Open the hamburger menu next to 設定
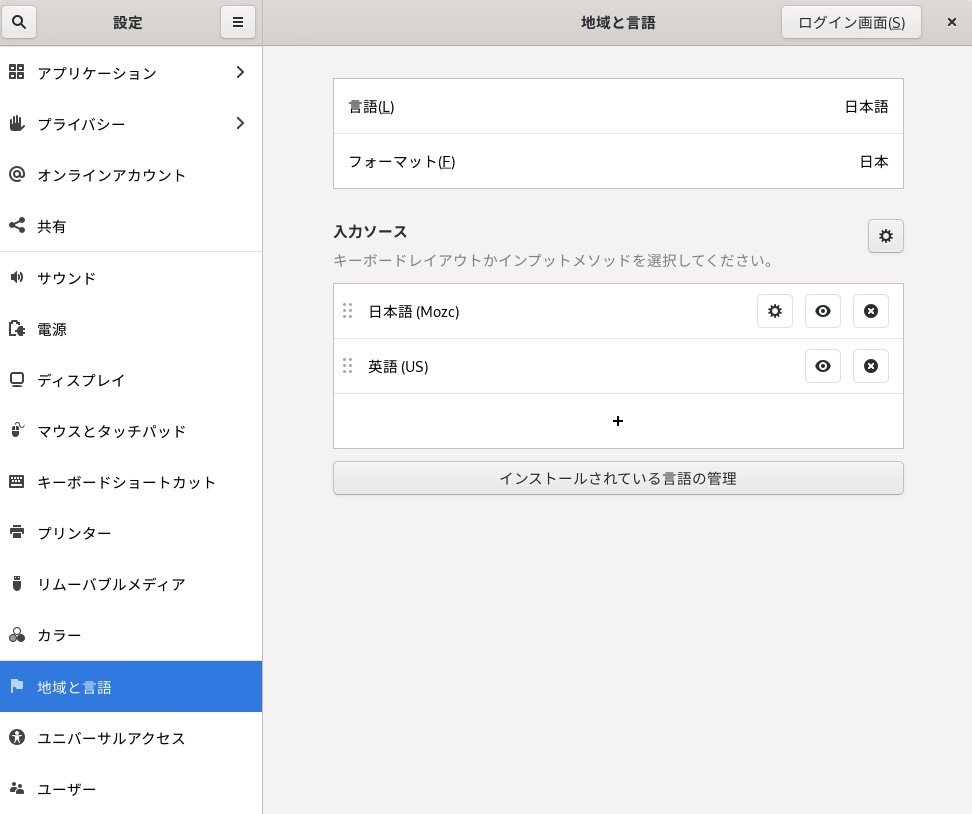 coord(237,22)
